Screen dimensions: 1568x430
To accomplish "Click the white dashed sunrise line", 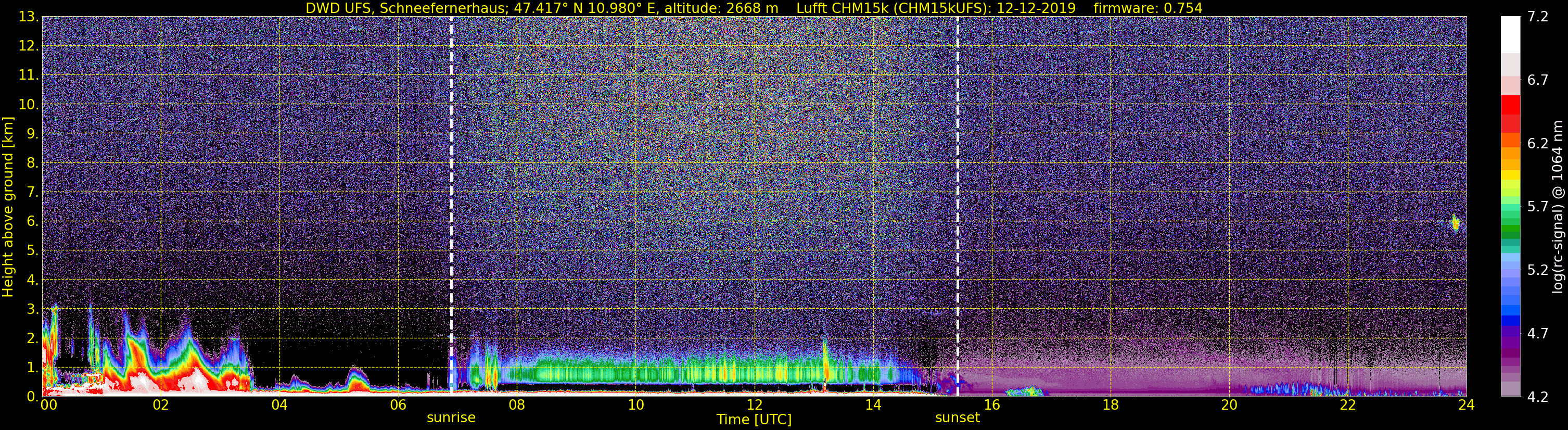I will coord(451,206).
